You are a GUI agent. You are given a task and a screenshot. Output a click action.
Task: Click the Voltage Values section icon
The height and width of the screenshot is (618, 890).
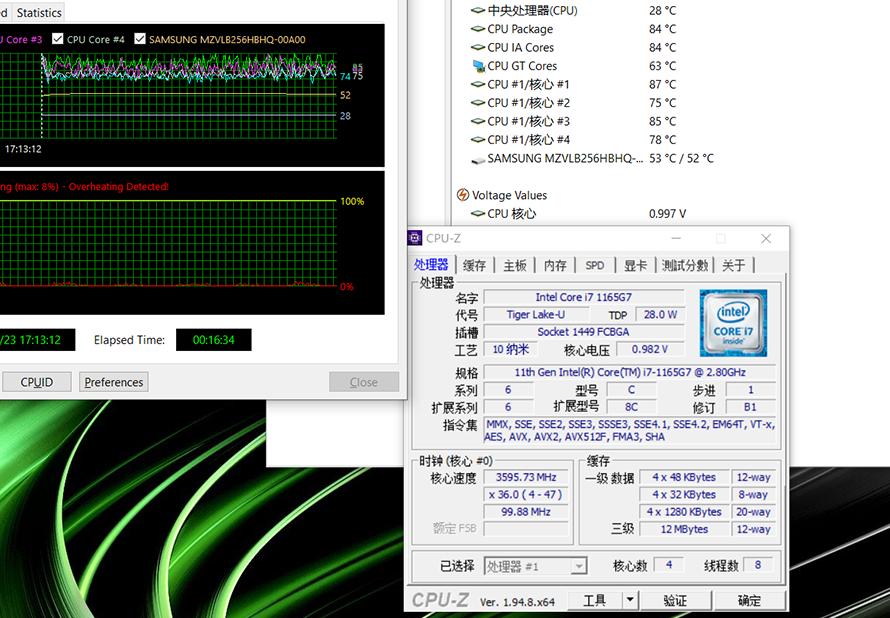pyautogui.click(x=461, y=195)
